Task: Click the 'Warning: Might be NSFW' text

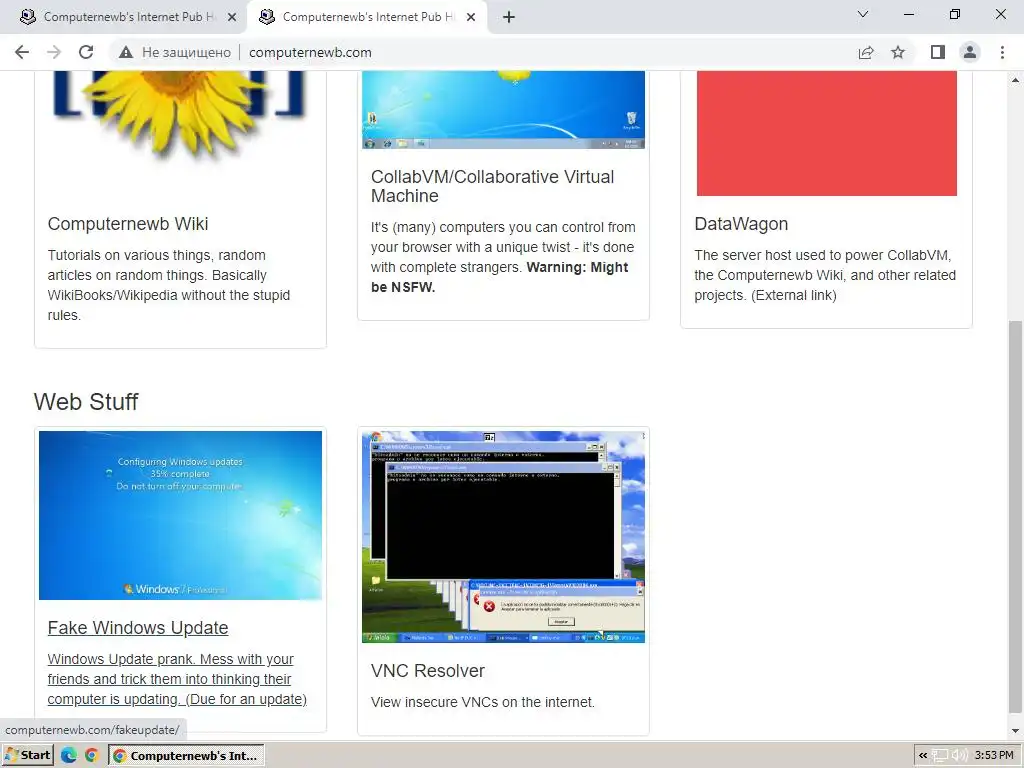Action: coord(500,277)
